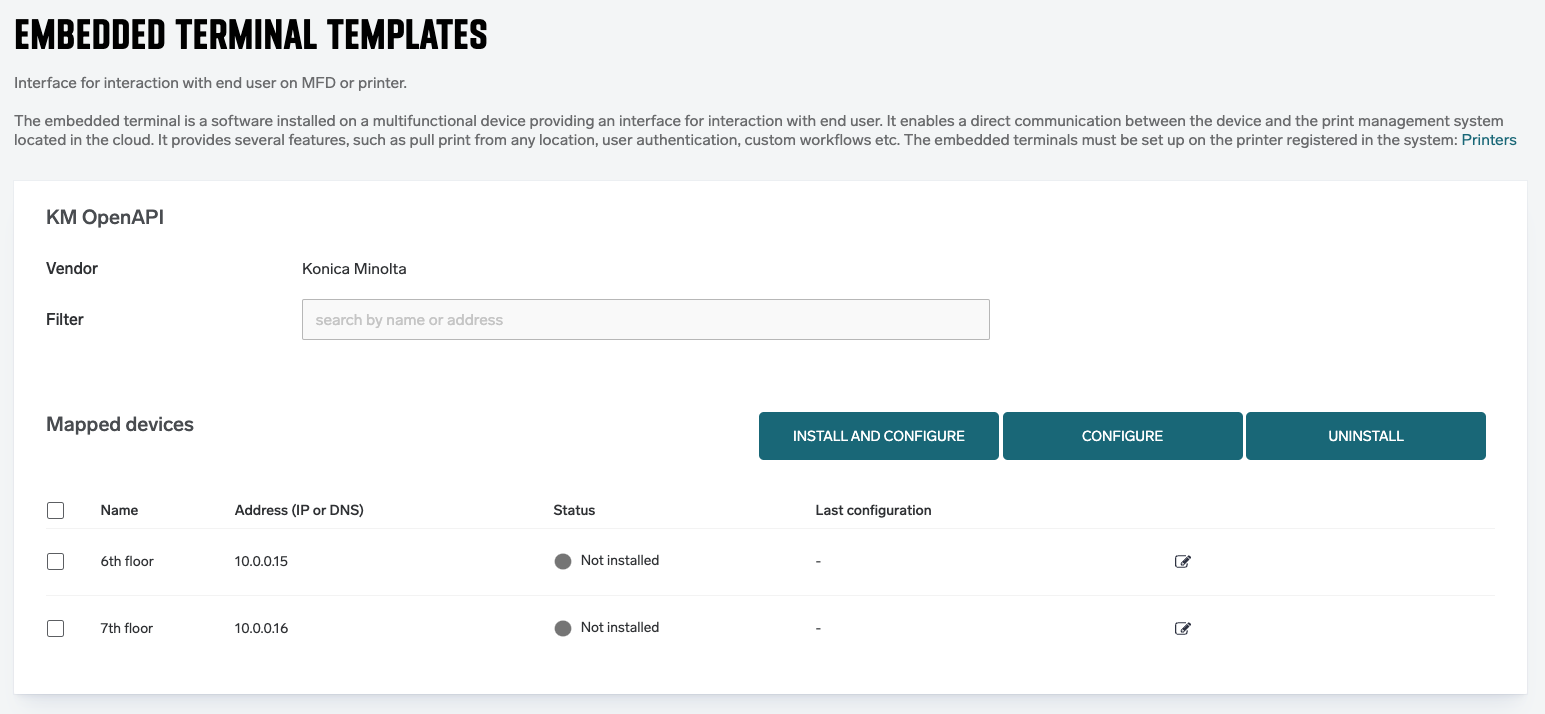This screenshot has width=1545, height=714.
Task: Select the 6th floor device name
Action: 127,562
